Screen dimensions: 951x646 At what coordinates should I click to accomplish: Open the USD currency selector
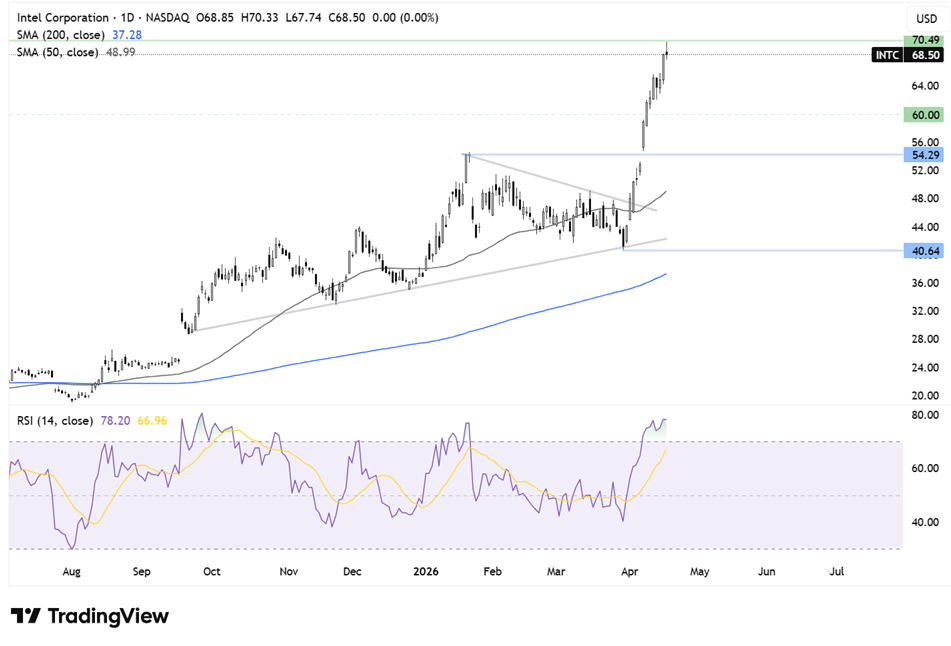pos(926,19)
